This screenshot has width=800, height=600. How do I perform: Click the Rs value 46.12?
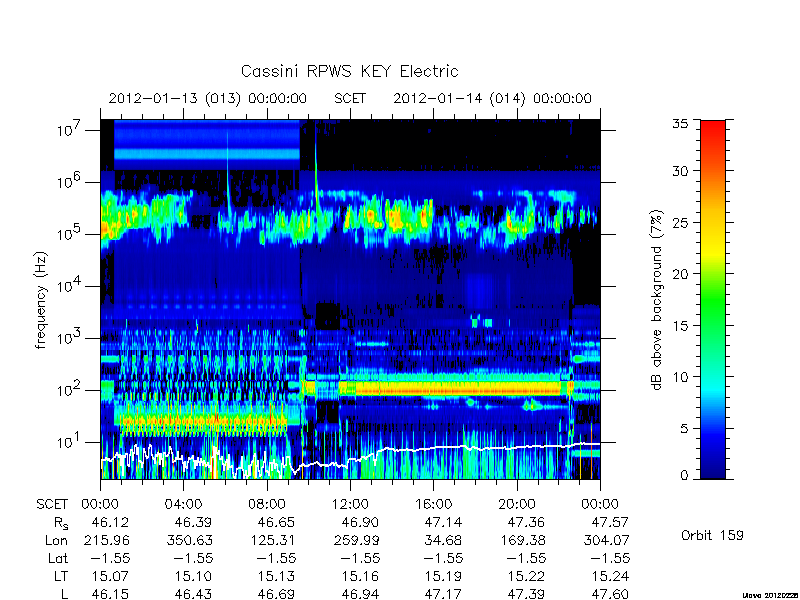pyautogui.click(x=110, y=522)
